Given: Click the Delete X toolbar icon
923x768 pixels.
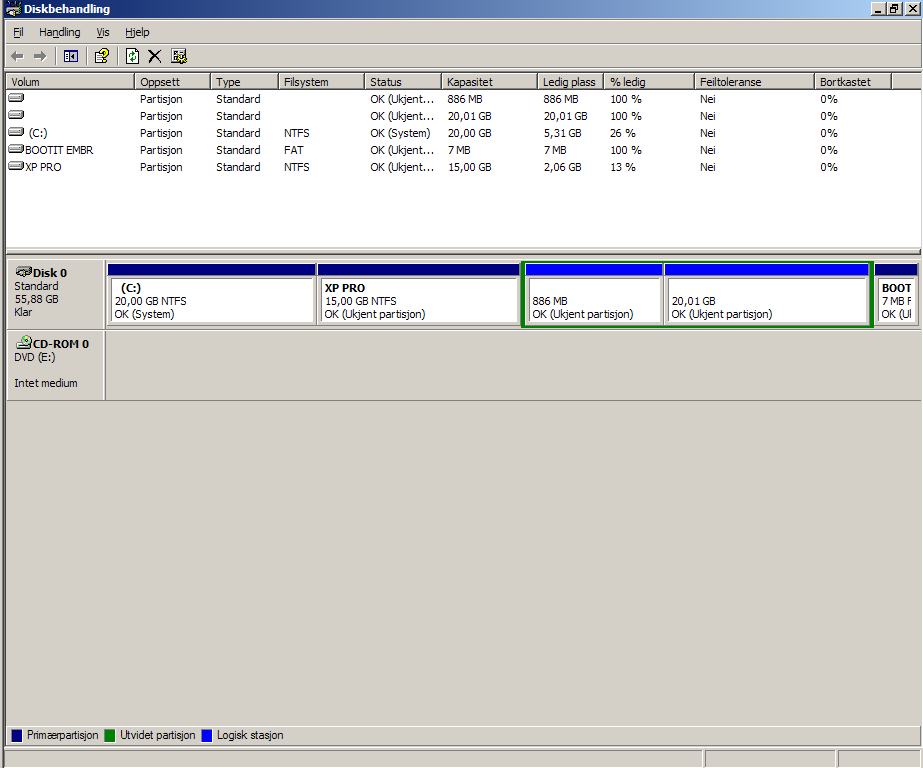Looking at the screenshot, I should point(155,56).
